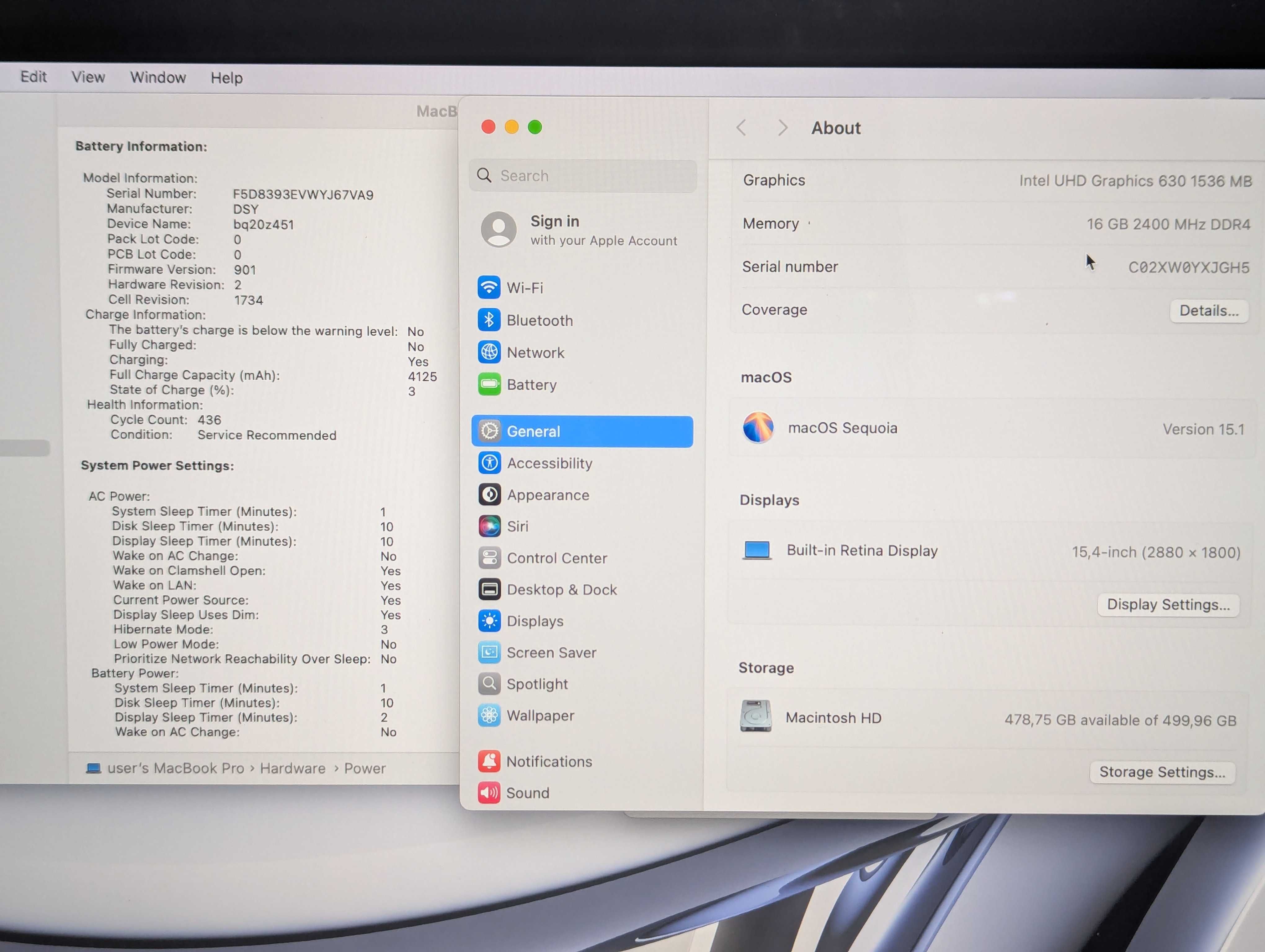Screen dimensions: 1265x952
Task: Click the Built-in Retina Display icon
Action: point(757,550)
